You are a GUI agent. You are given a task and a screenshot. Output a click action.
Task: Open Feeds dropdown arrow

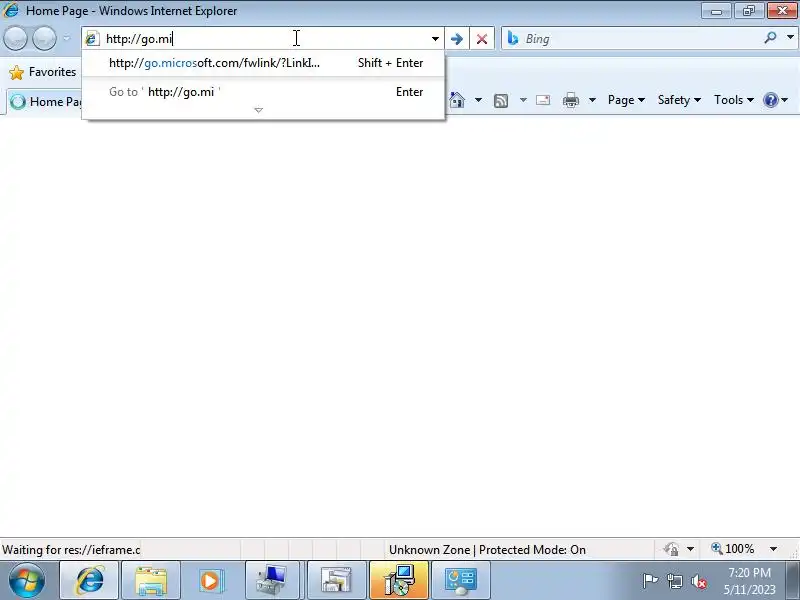523,100
